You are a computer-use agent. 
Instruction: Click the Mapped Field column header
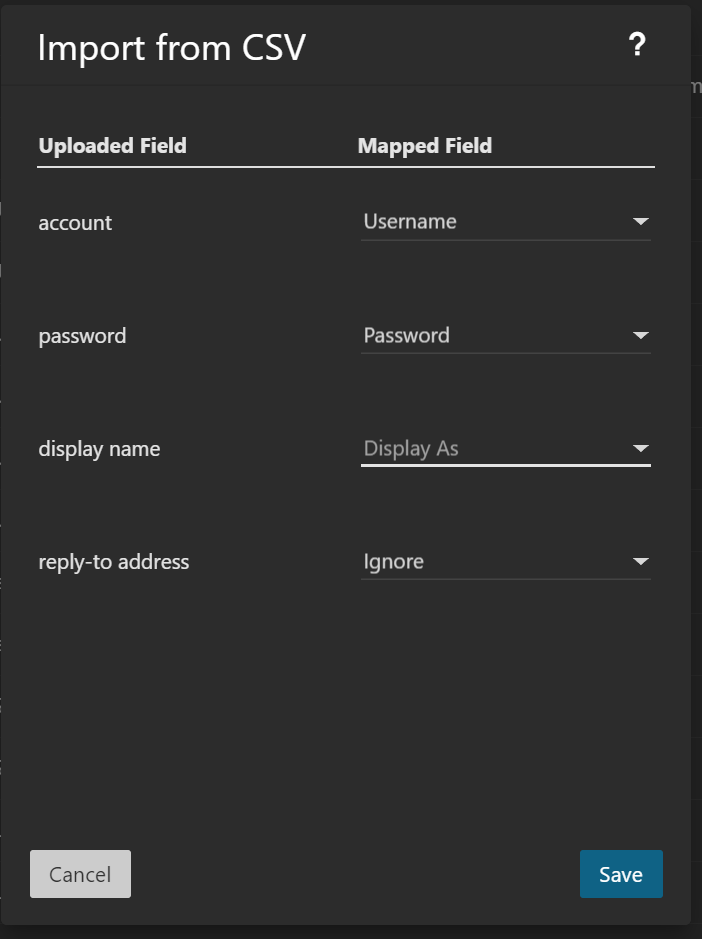tap(425, 146)
